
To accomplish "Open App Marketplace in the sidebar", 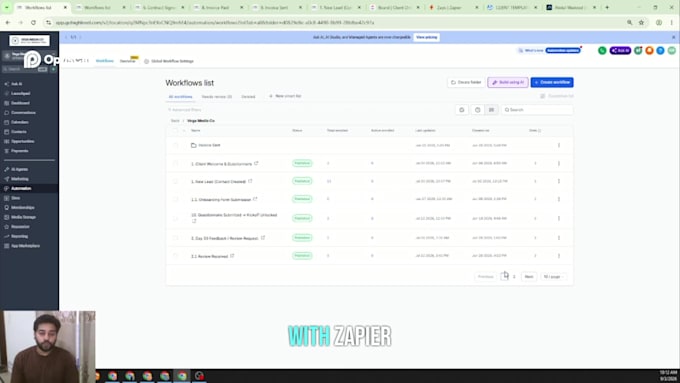I will point(25,246).
